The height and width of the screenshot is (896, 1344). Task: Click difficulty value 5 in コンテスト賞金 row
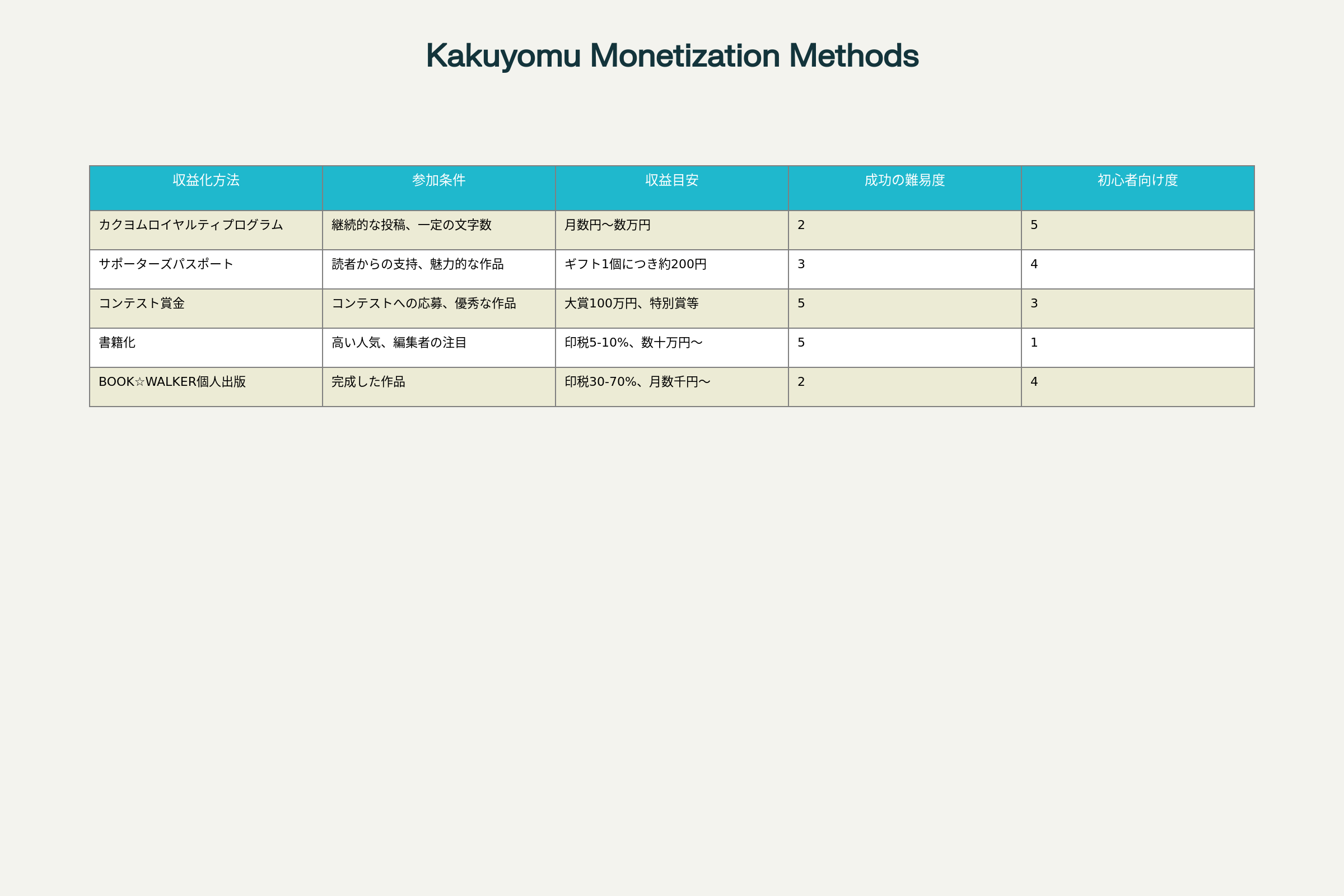(x=905, y=309)
